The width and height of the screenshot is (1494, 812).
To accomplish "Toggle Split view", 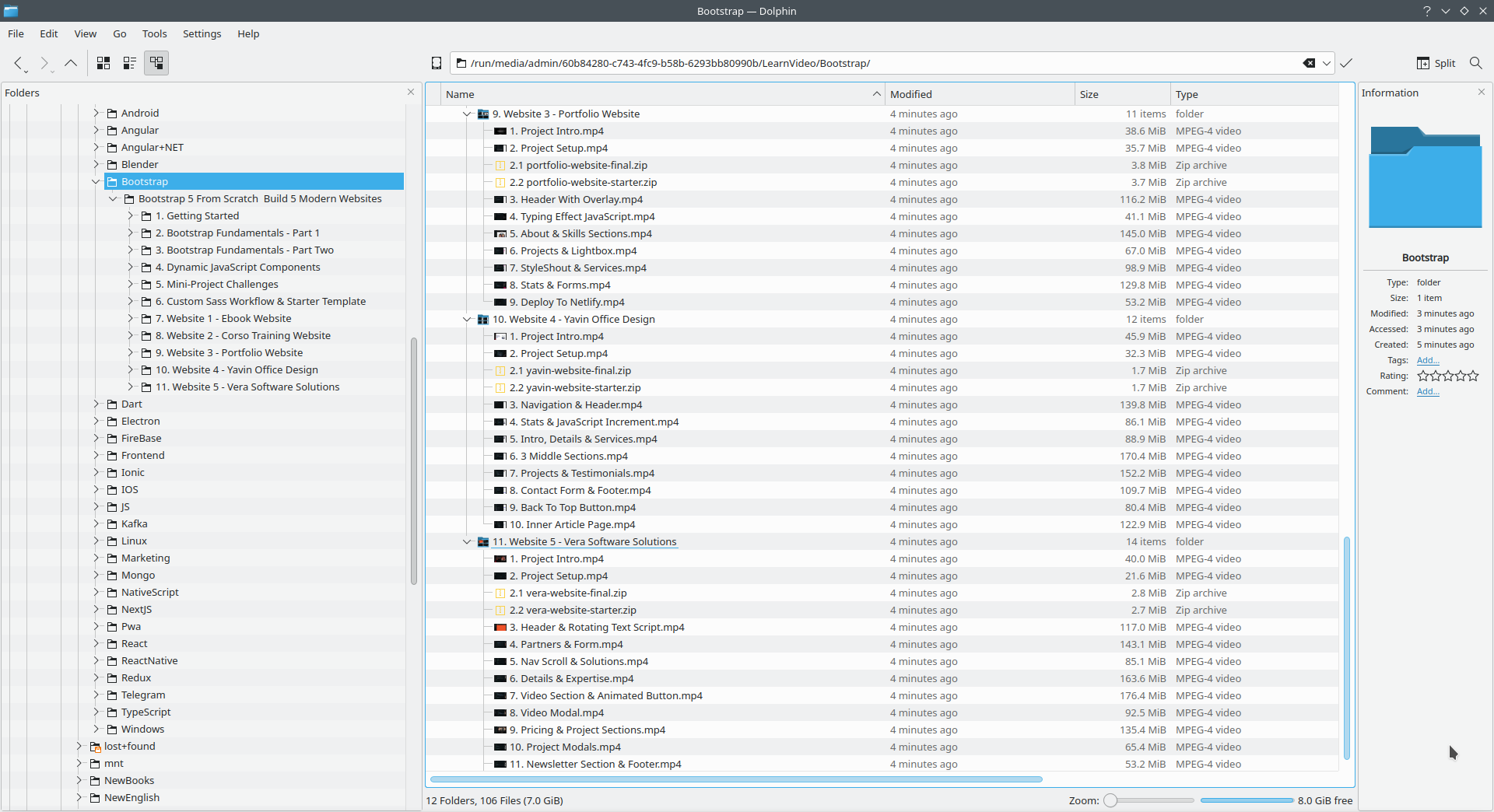I will [1436, 63].
